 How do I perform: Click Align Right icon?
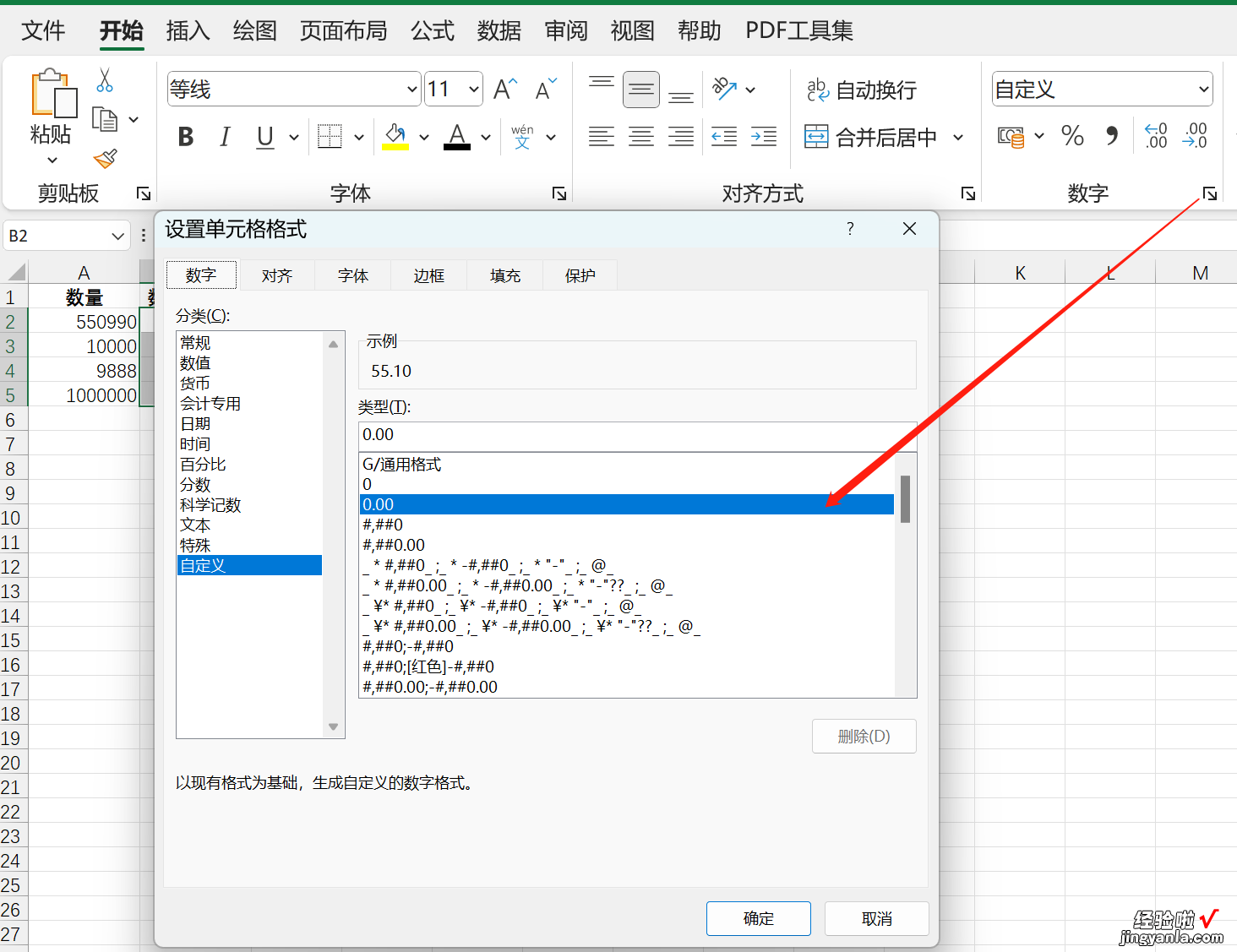click(x=681, y=137)
